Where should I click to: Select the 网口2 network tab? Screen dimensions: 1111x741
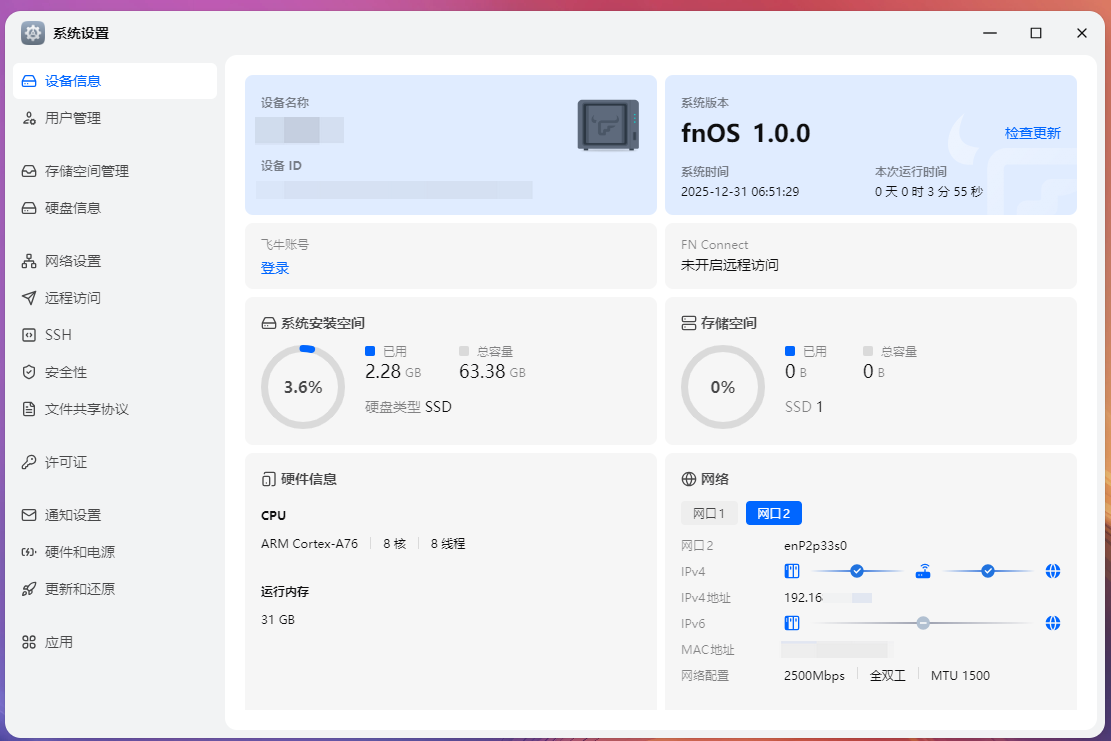point(773,513)
